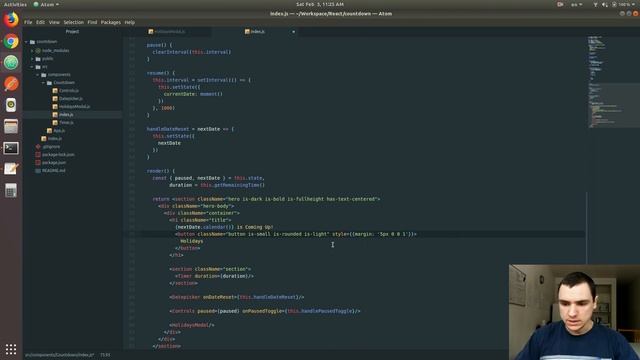Screen dimensions: 640x360
Task: Open the Packages menu
Action: (x=111, y=22)
